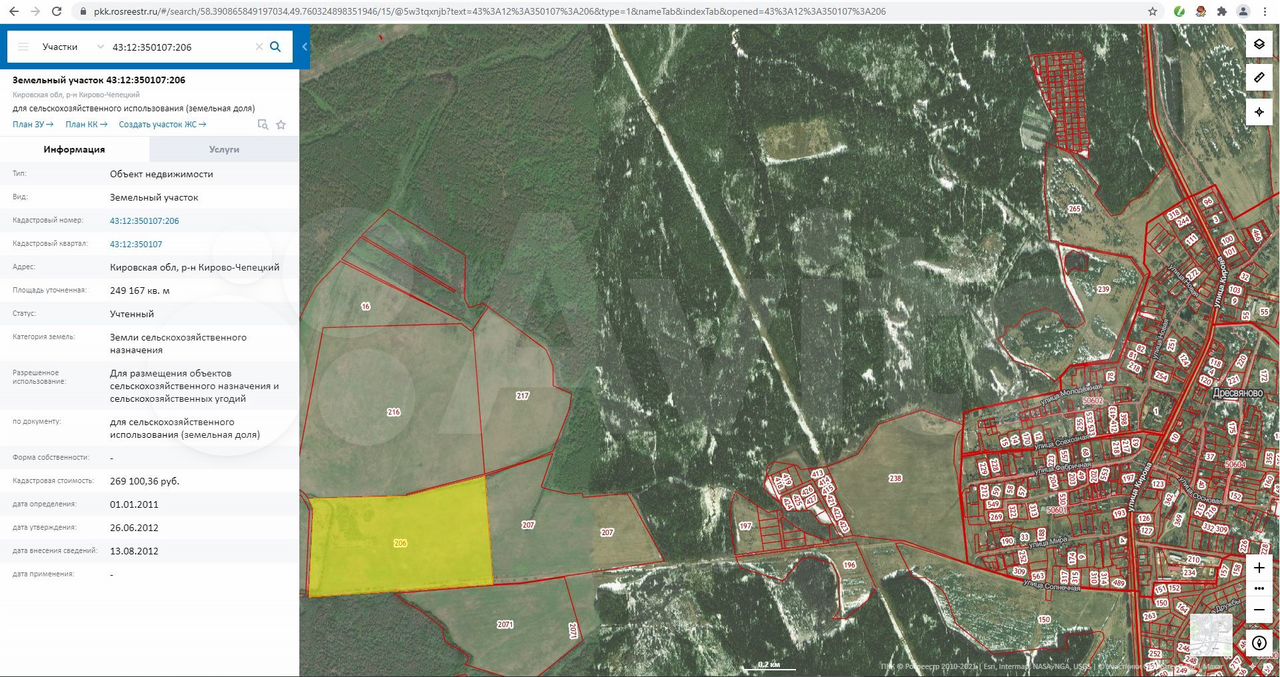Click the locate-me crosshair button
The width and height of the screenshot is (1280, 677).
pyautogui.click(x=1259, y=111)
